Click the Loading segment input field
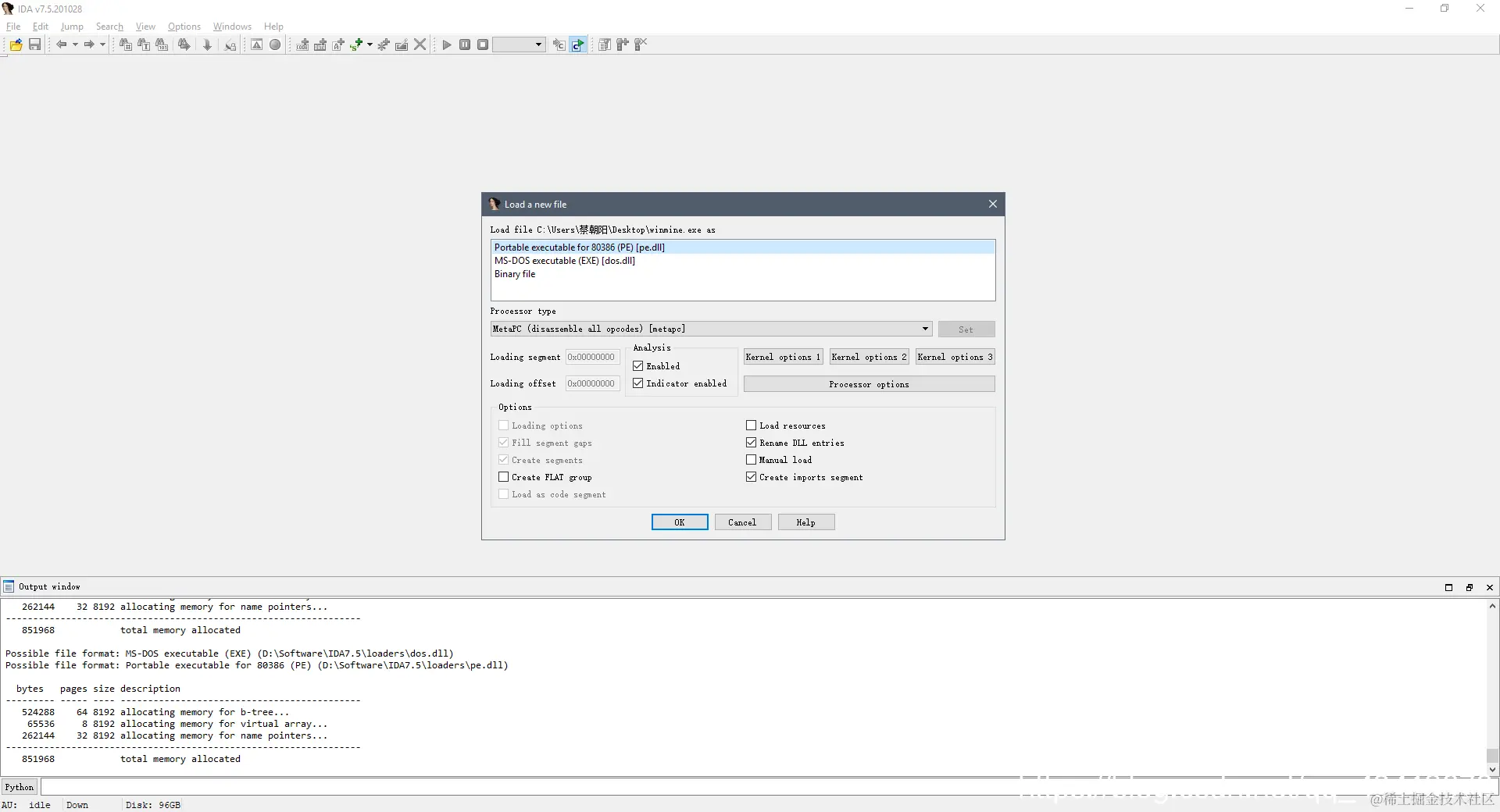The width and height of the screenshot is (1500, 812). click(592, 357)
